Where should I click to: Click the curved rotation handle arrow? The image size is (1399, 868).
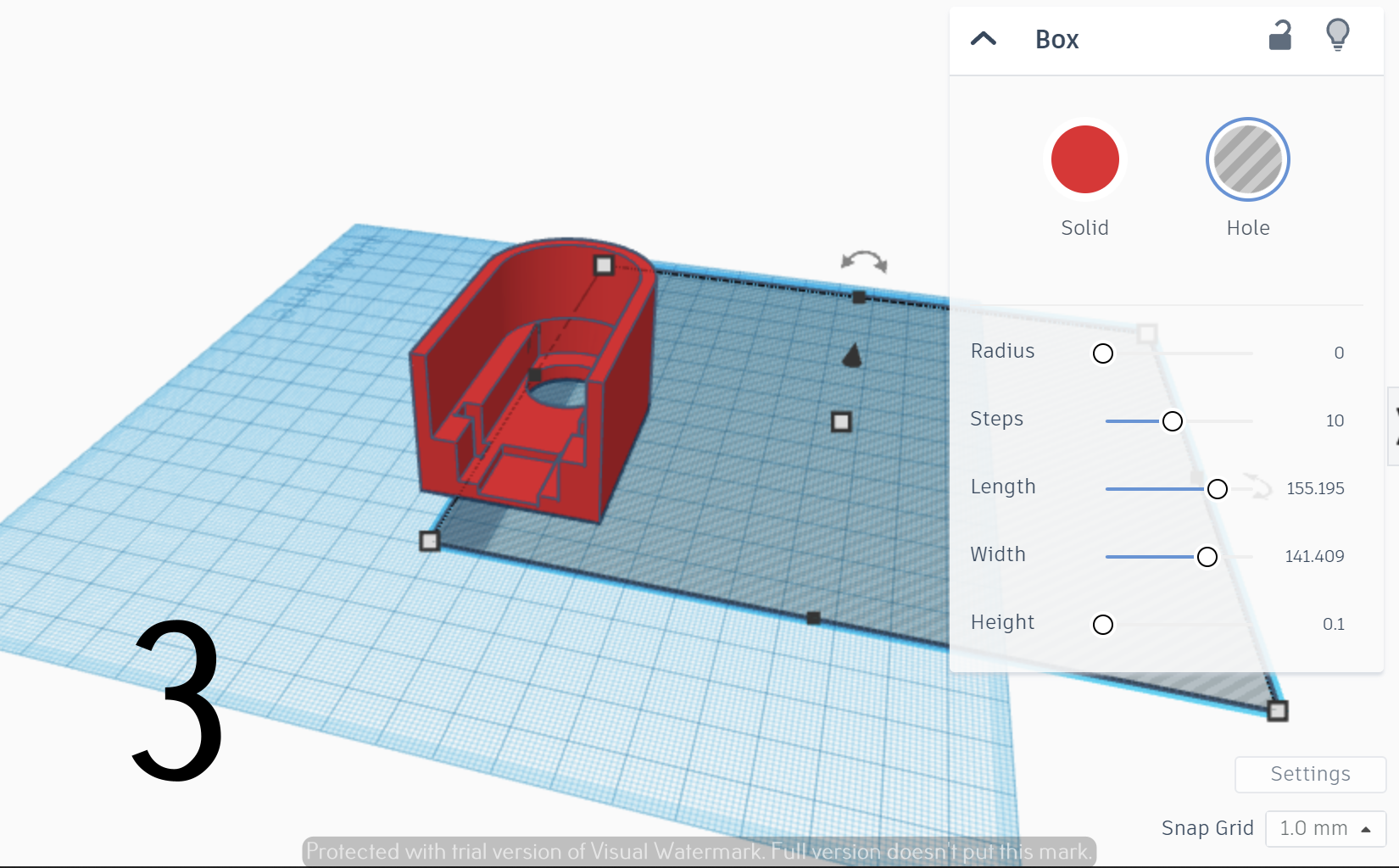pos(864,261)
